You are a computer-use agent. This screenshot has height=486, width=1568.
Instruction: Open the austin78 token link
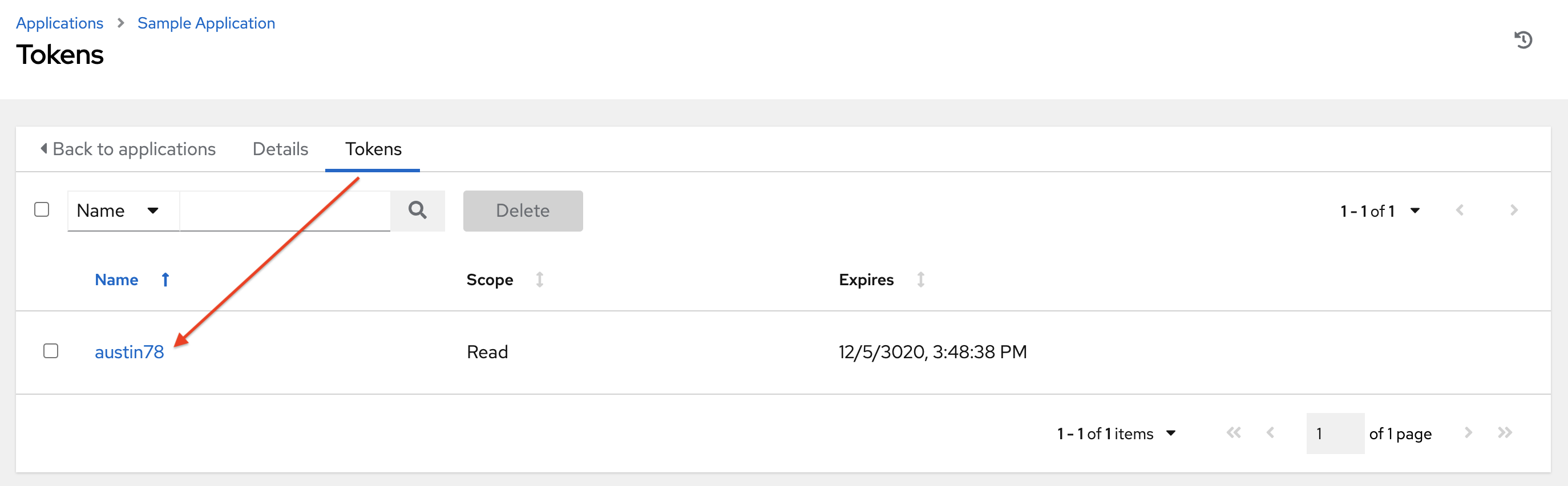pyautogui.click(x=129, y=351)
